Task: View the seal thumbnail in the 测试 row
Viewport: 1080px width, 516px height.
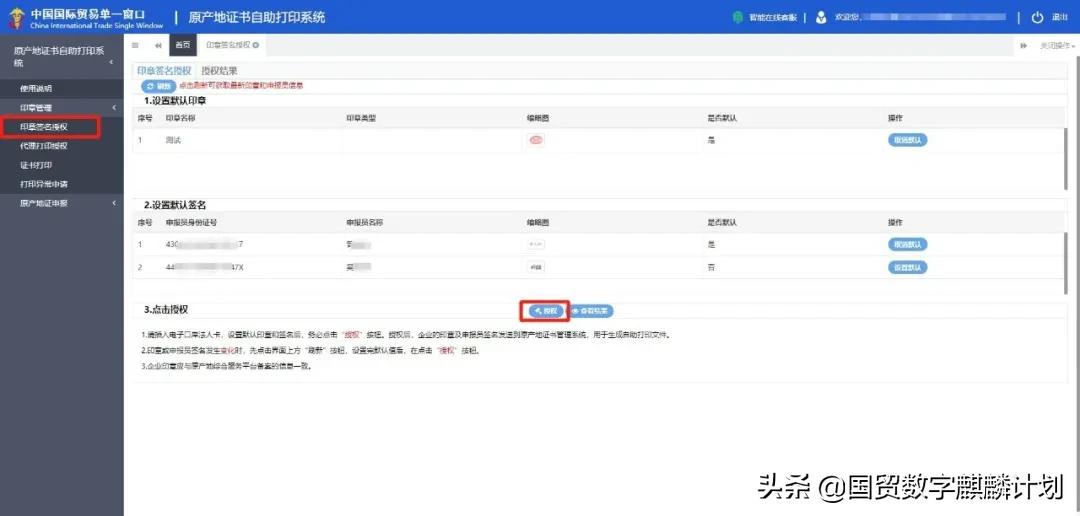Action: 536,140
